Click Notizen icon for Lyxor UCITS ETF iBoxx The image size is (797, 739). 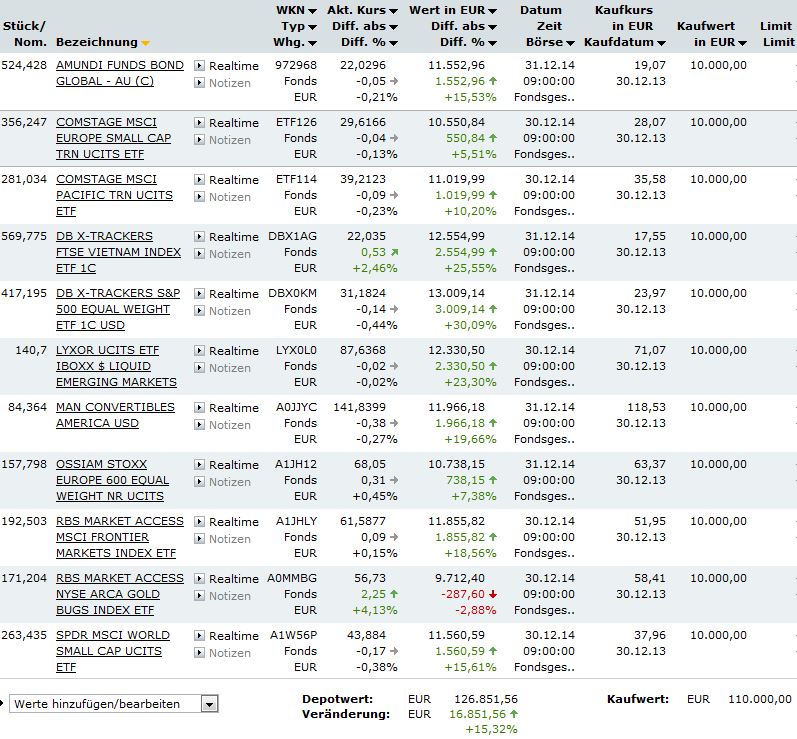200,367
